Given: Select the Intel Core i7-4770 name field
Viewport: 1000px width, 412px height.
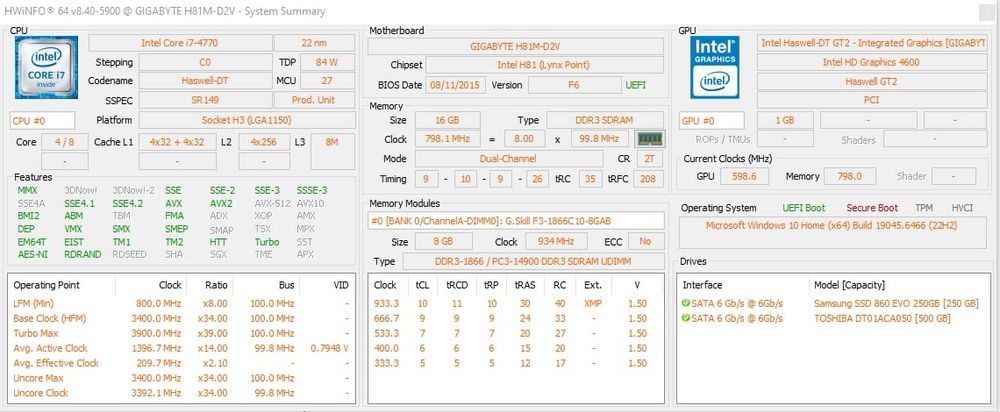Looking at the screenshot, I should tap(180, 43).
